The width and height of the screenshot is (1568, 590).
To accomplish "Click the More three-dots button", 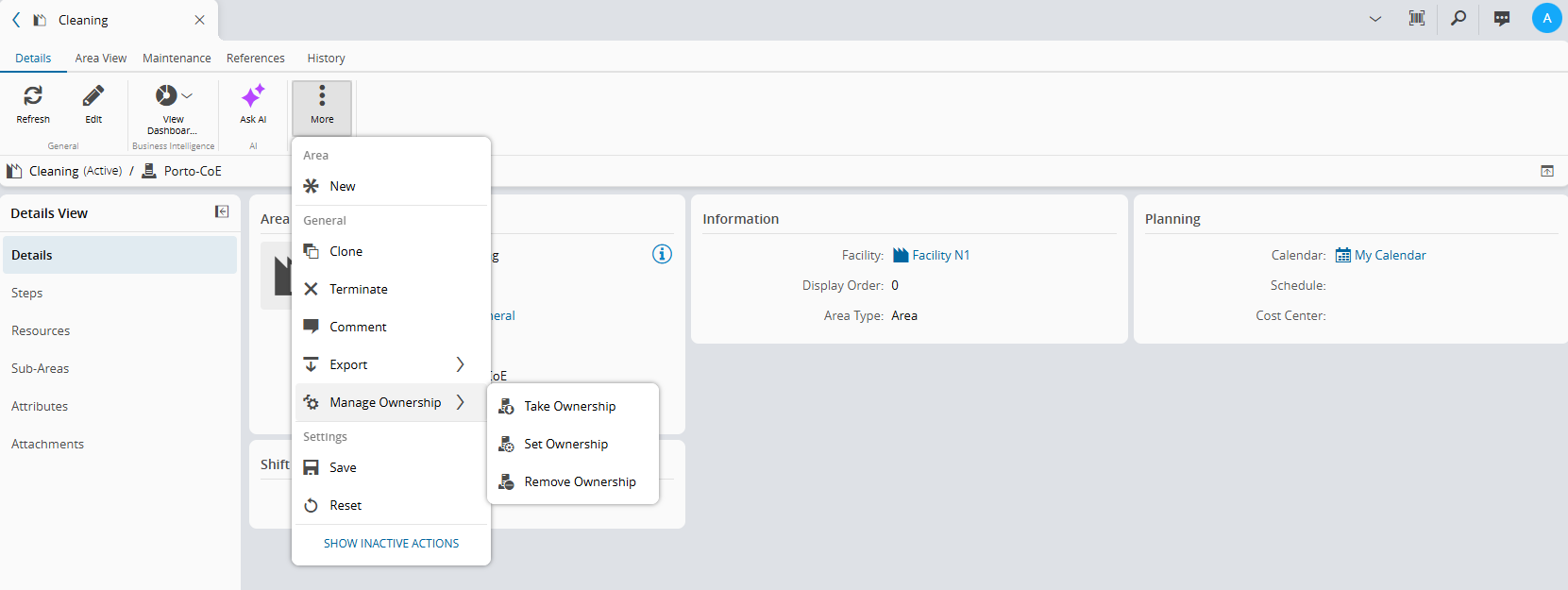I will point(322,107).
